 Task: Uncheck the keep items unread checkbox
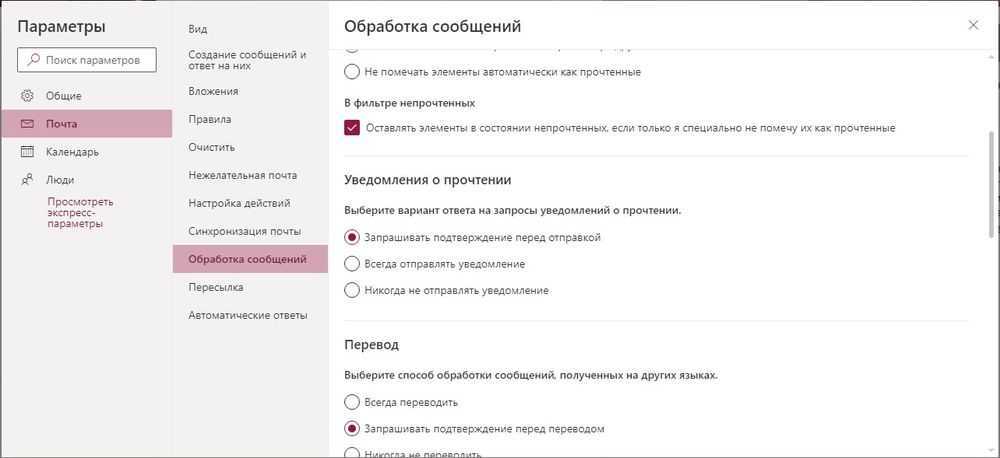coord(351,128)
